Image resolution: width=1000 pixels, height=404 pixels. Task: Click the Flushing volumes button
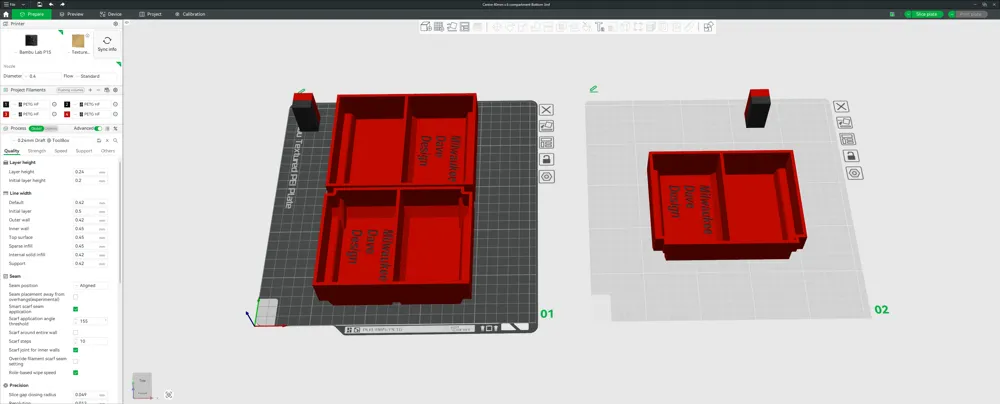point(70,90)
